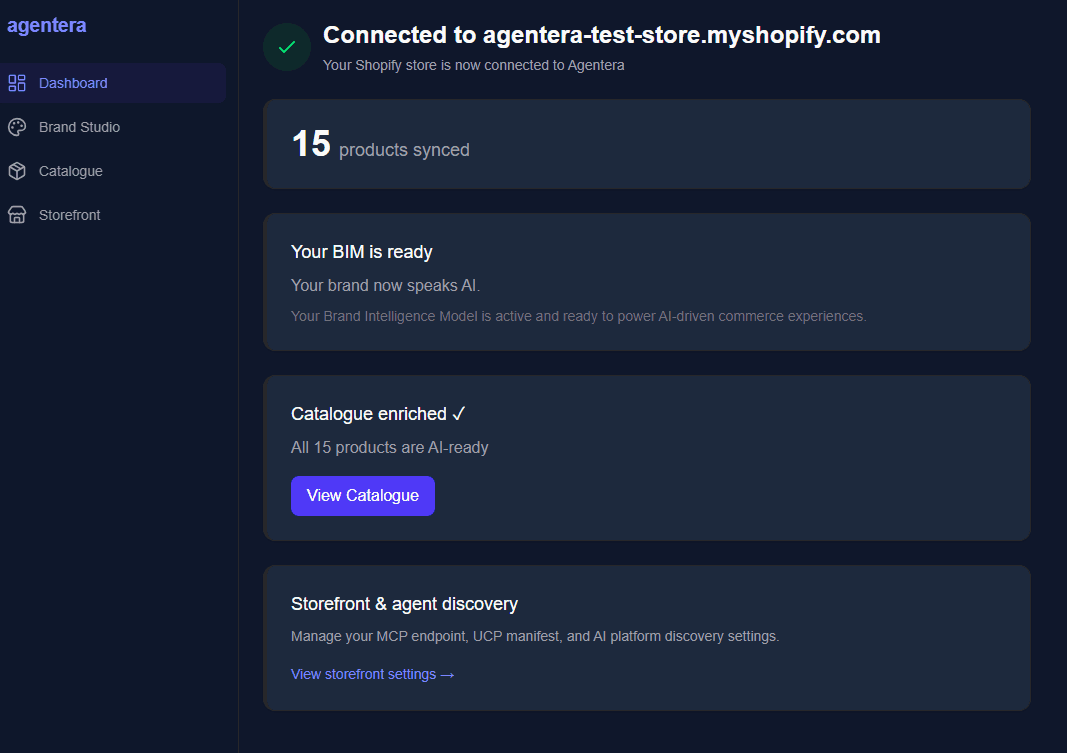Click the Storefront & agent discovery heading

tap(404, 603)
